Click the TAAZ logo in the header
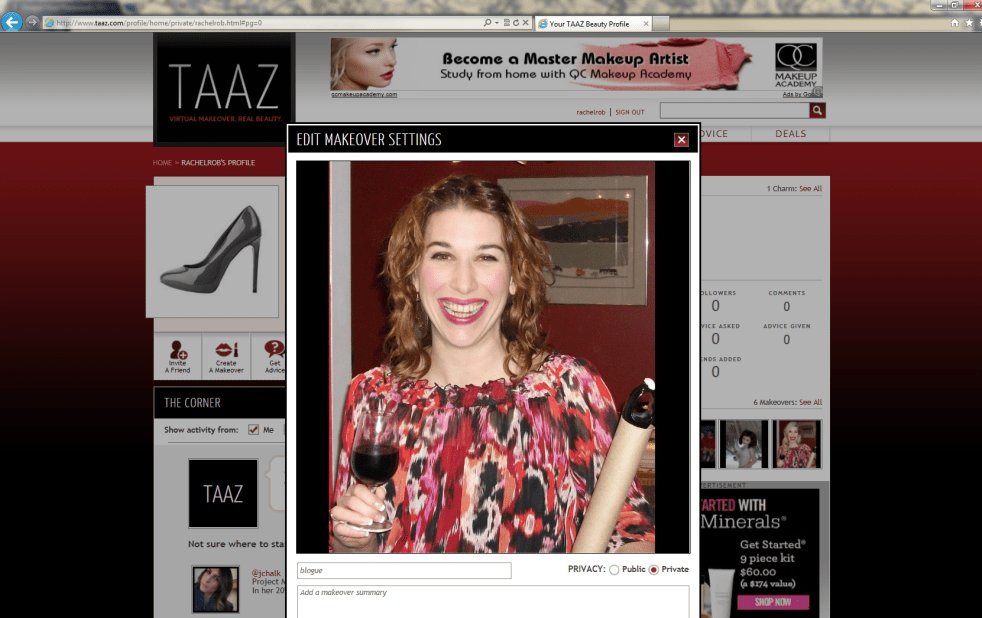 coord(224,88)
